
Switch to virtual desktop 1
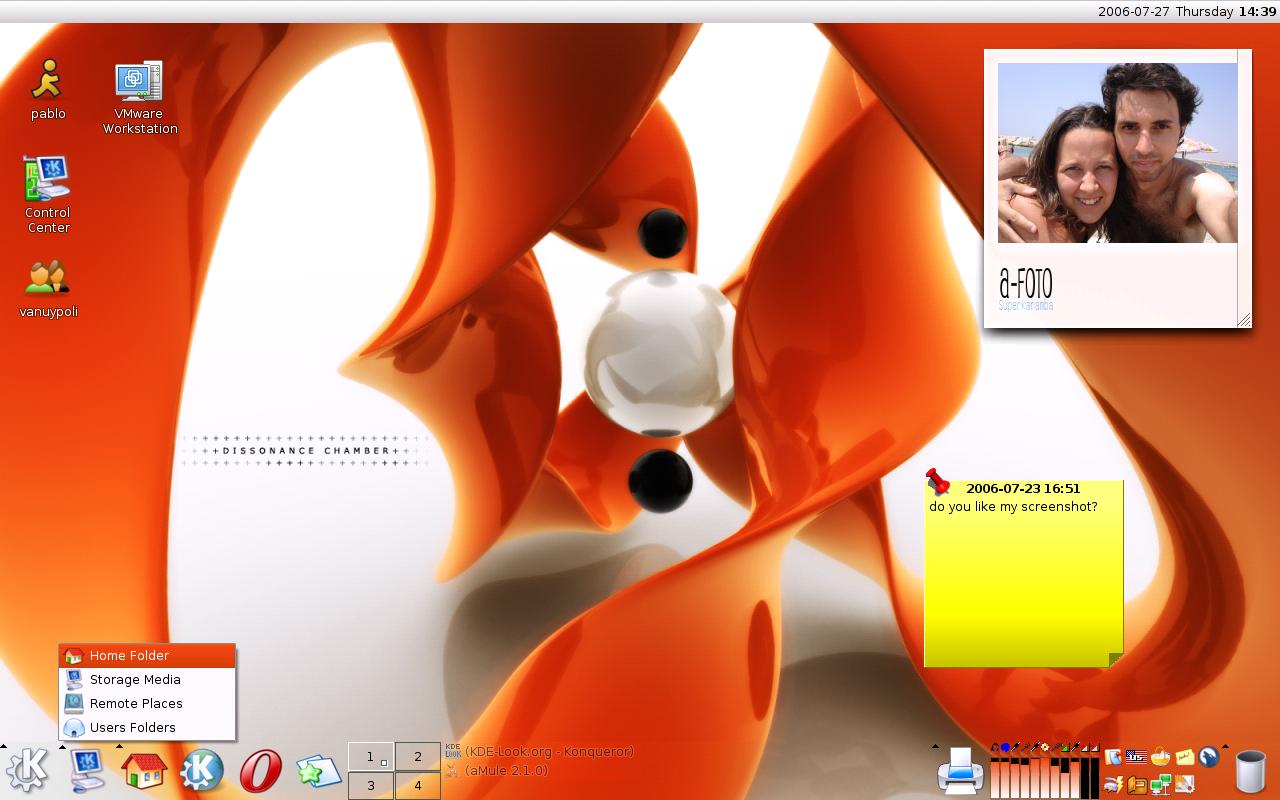(x=370, y=757)
